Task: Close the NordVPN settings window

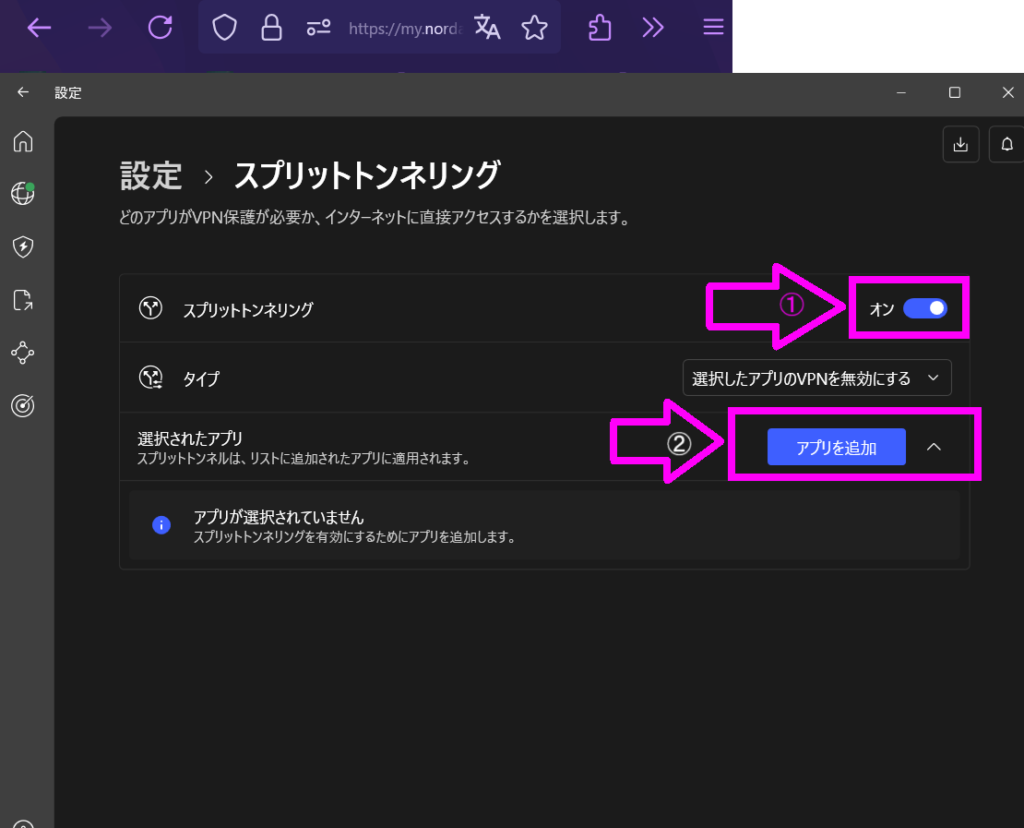Action: [x=1008, y=93]
